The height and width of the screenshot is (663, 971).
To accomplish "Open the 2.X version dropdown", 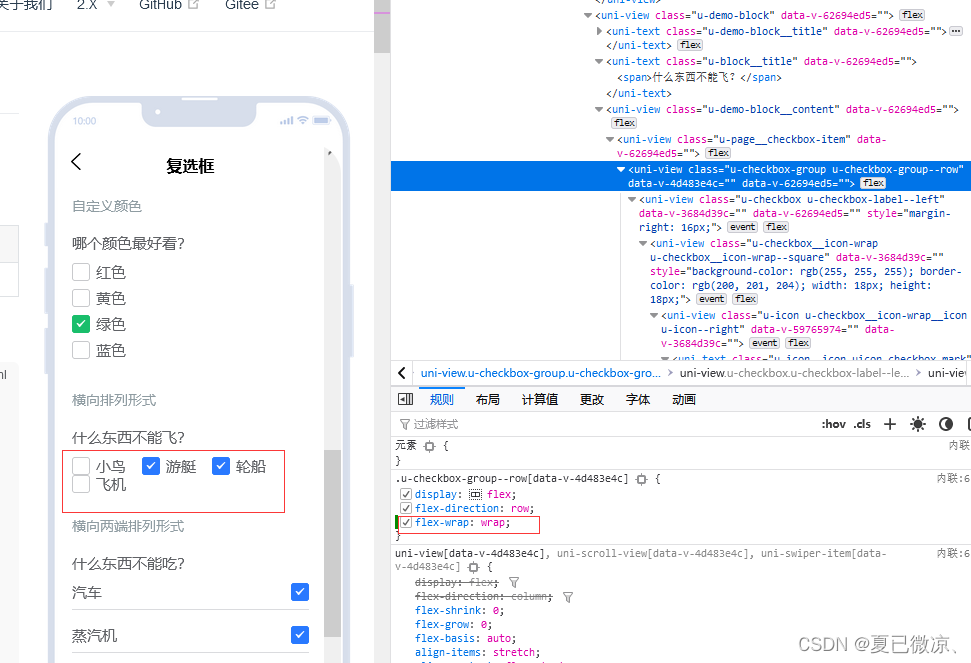I will click(x=95, y=5).
